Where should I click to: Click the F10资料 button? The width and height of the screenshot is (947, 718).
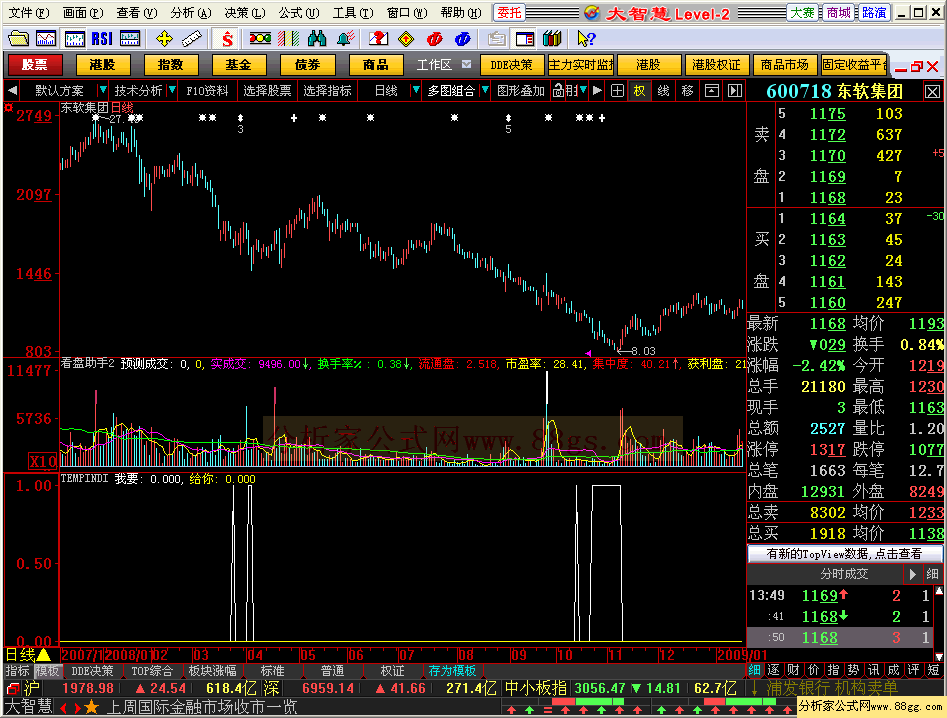click(x=207, y=91)
